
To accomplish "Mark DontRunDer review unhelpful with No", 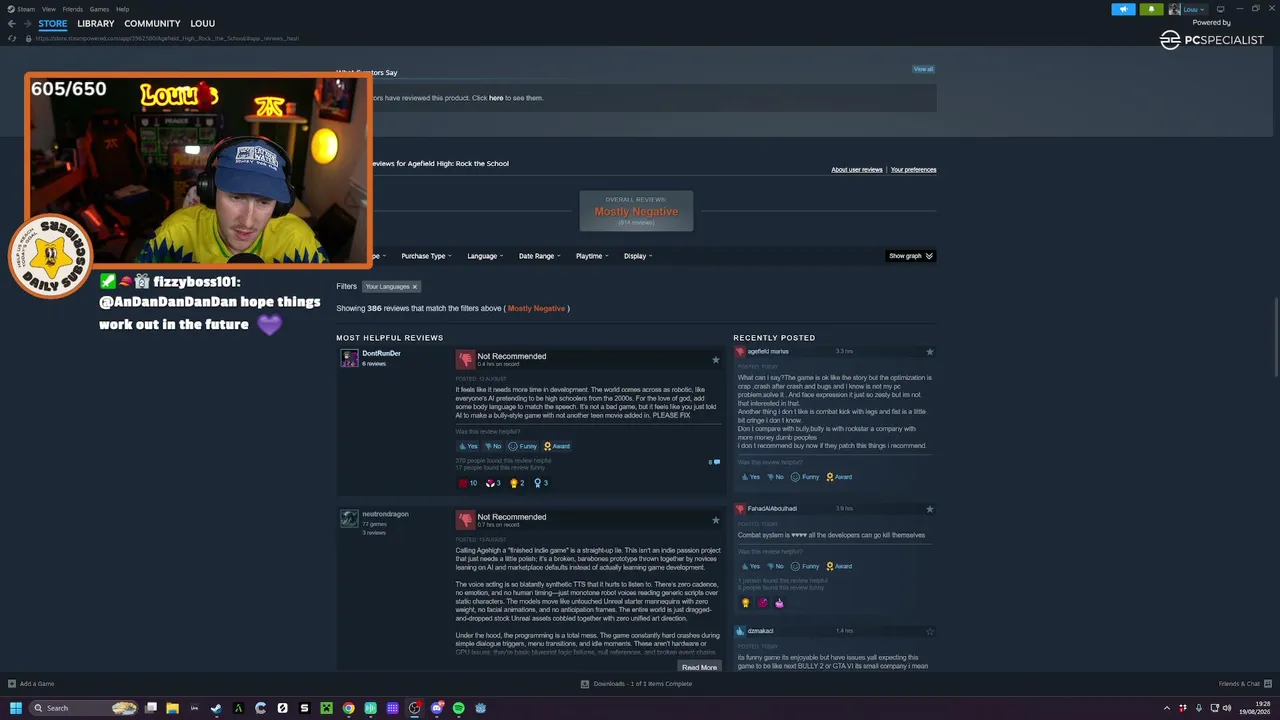I will 492,446.
